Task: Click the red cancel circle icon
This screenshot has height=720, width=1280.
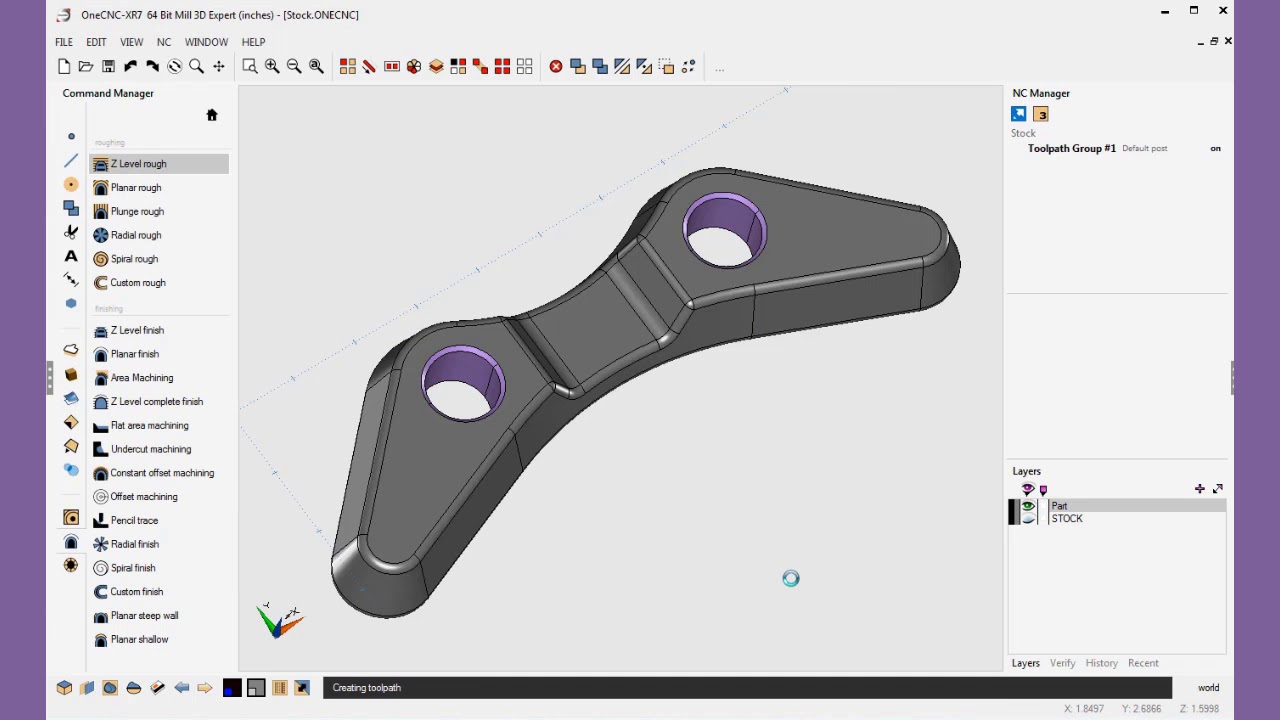Action: click(x=556, y=67)
